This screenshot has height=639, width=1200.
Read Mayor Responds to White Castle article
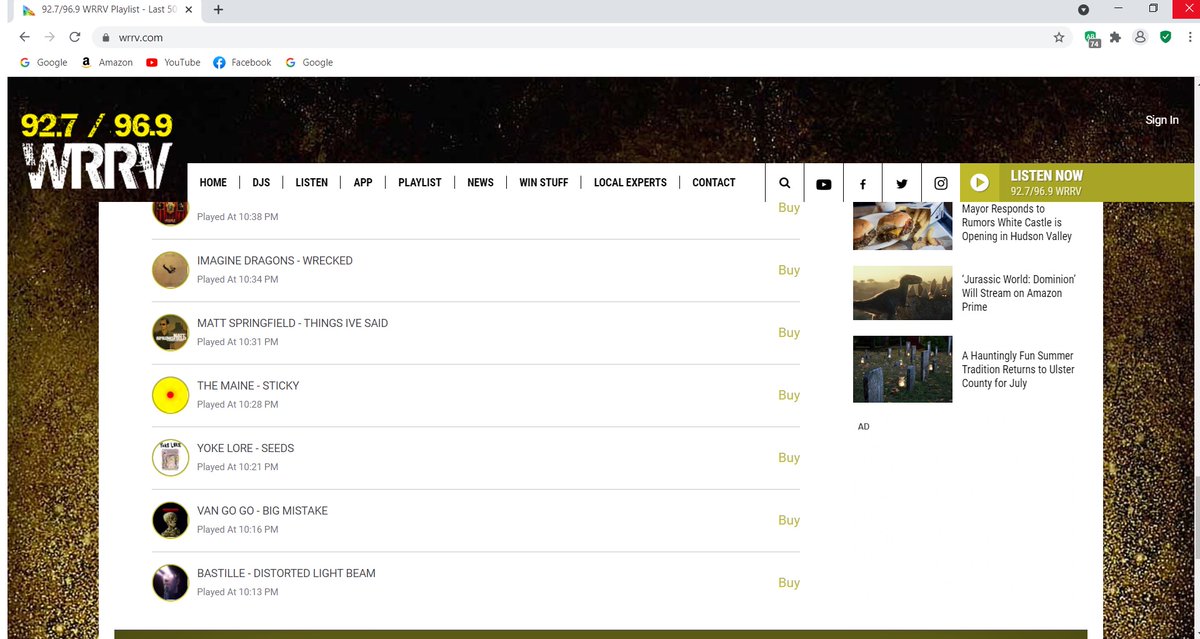tap(1016, 223)
